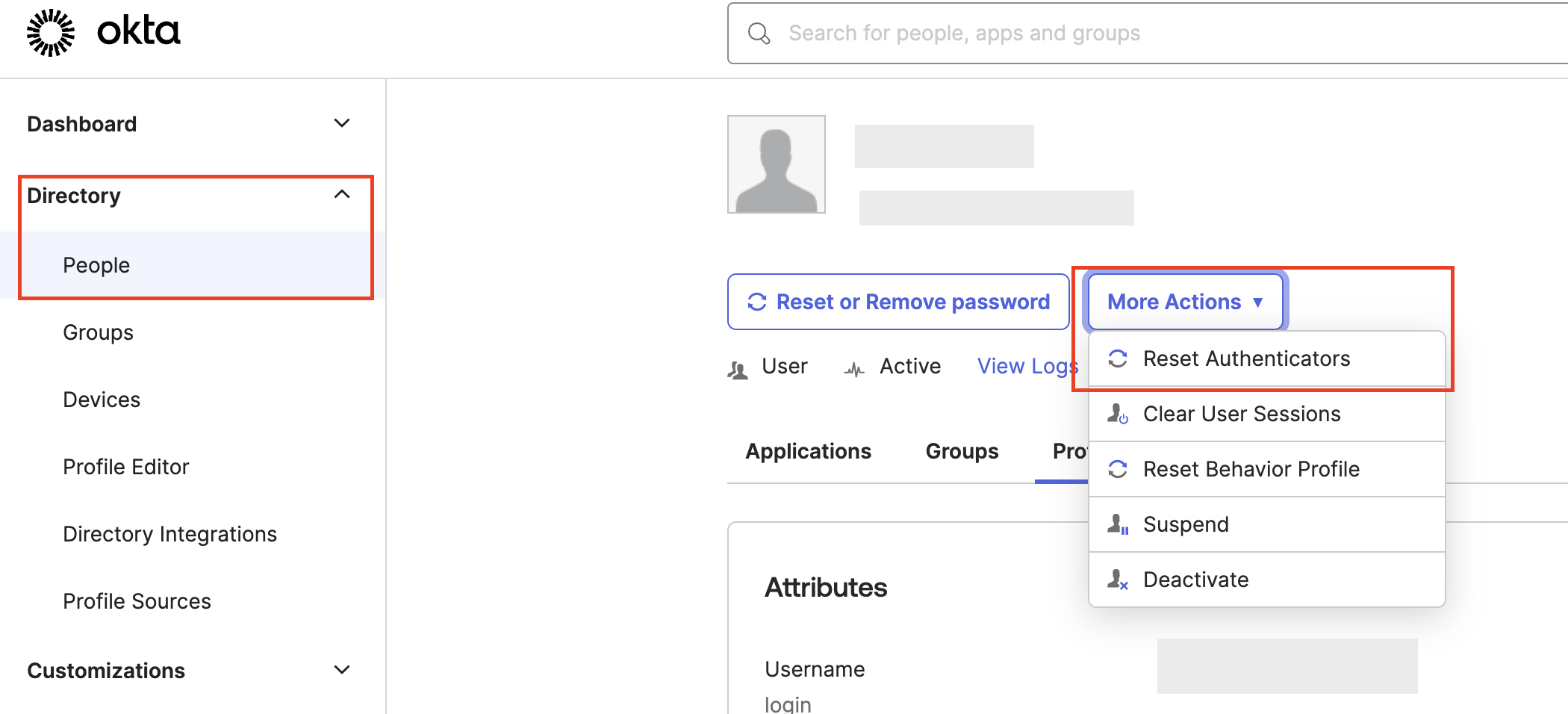Click the Username attribute label

tap(815, 669)
